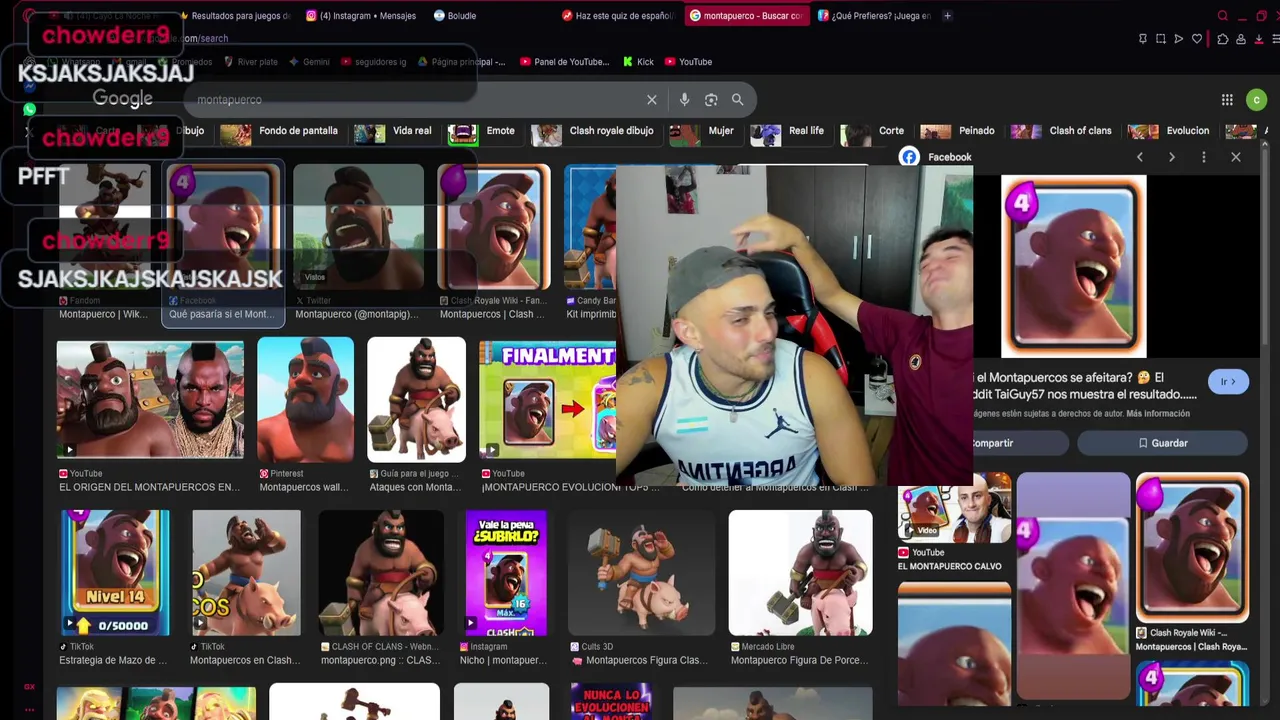Open the preview panel's three-dot options
The height and width of the screenshot is (720, 1280).
pos(1204,157)
